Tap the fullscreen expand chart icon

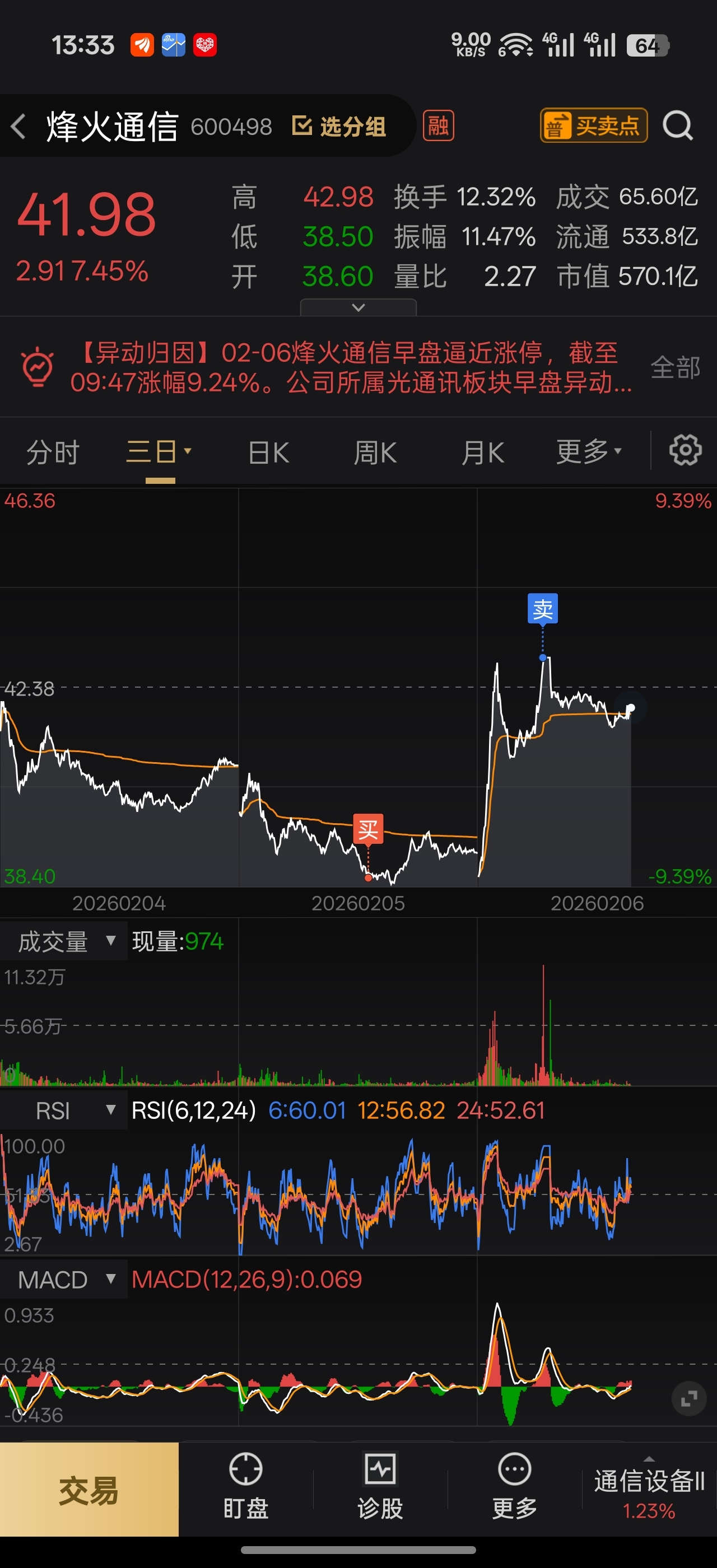pyautogui.click(x=689, y=1399)
